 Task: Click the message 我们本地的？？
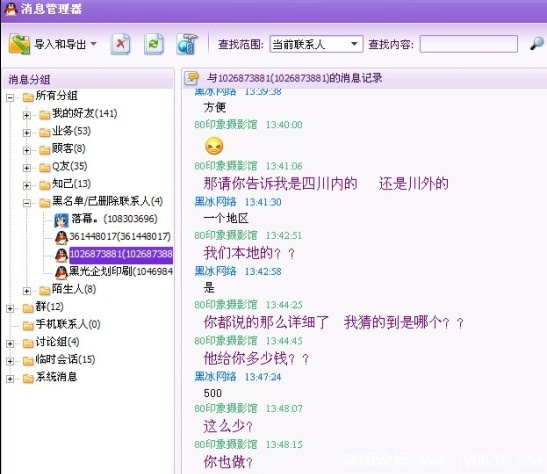click(x=249, y=253)
